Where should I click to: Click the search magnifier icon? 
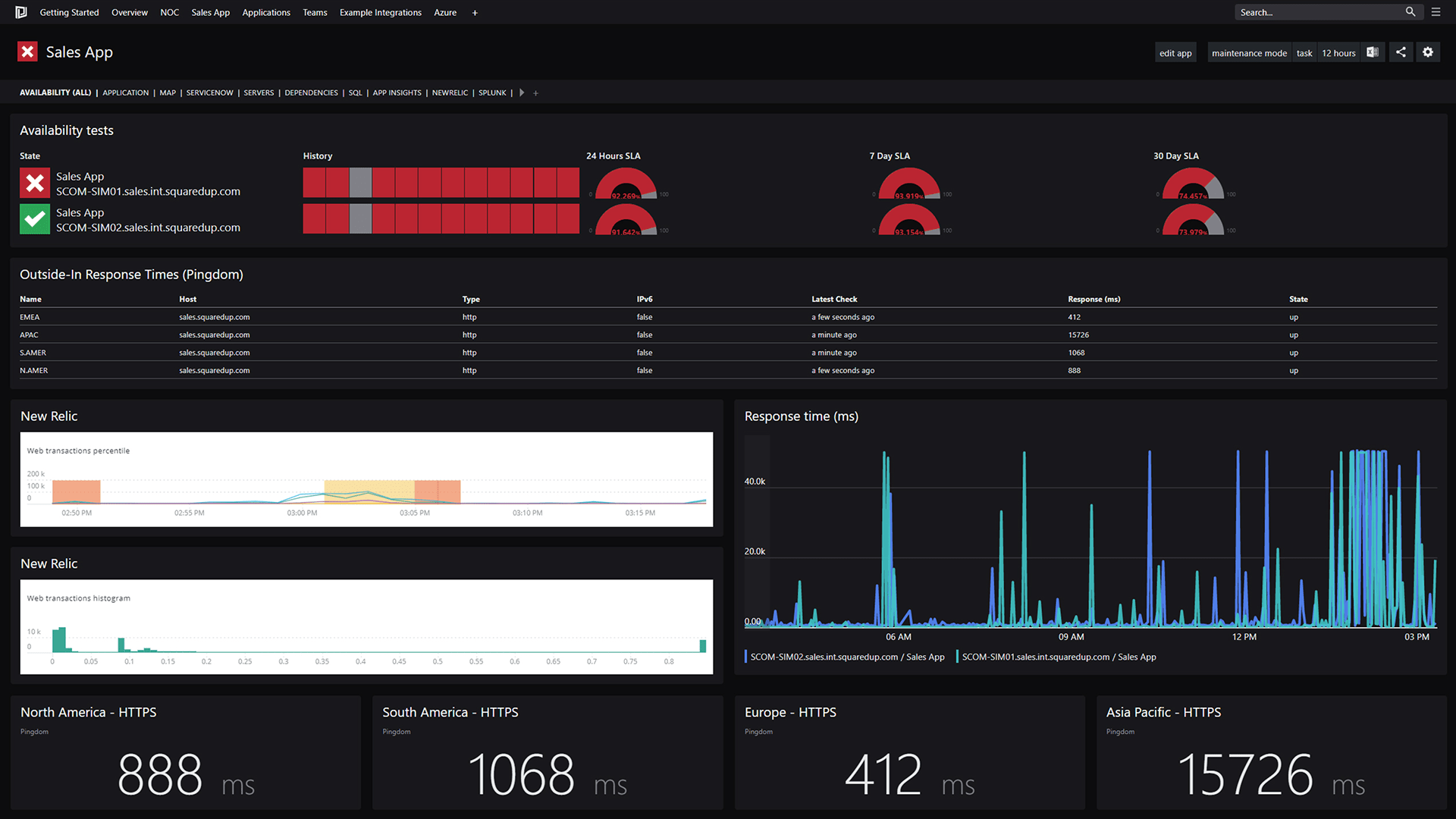[x=1410, y=12]
